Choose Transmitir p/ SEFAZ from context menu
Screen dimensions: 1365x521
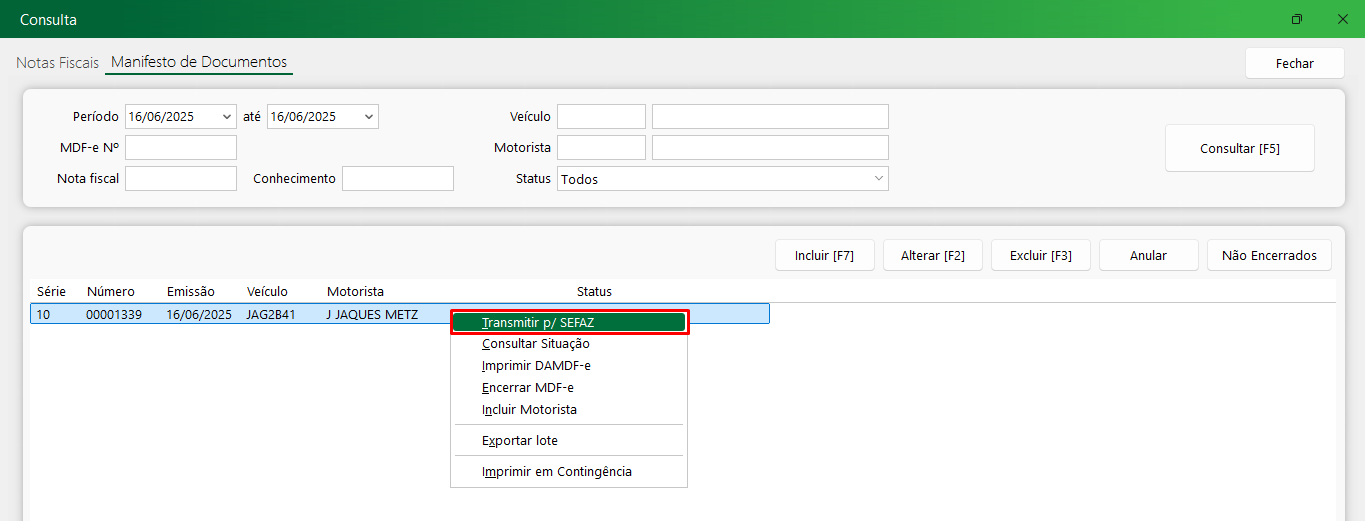click(569, 322)
